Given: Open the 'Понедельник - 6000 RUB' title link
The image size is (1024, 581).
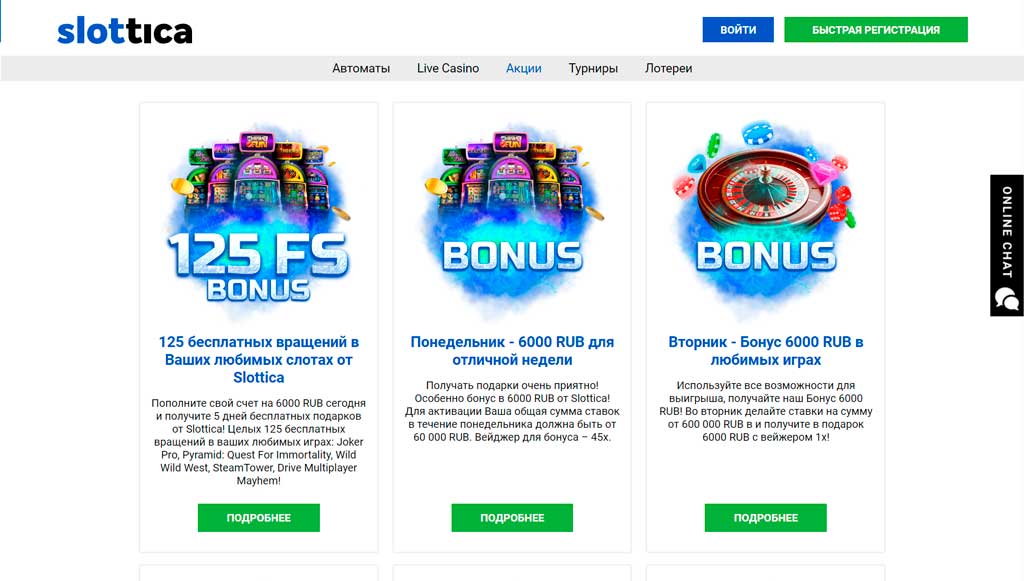Looking at the screenshot, I should click(512, 351).
